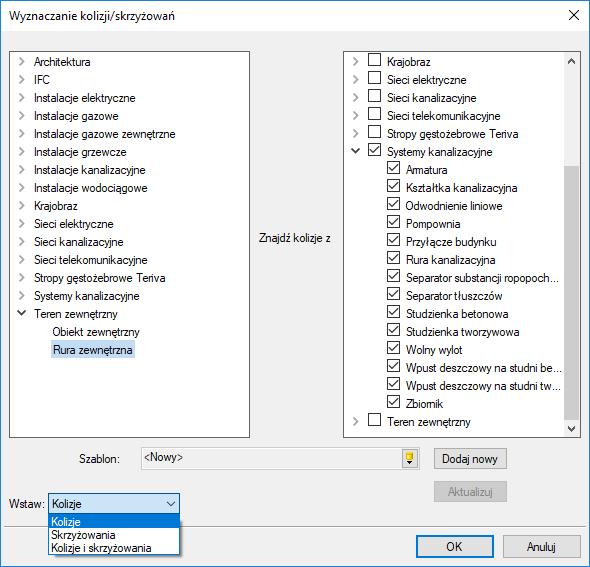This screenshot has width=590, height=567.
Task: Click the right list scrollbar up arrow
Action: (571, 61)
